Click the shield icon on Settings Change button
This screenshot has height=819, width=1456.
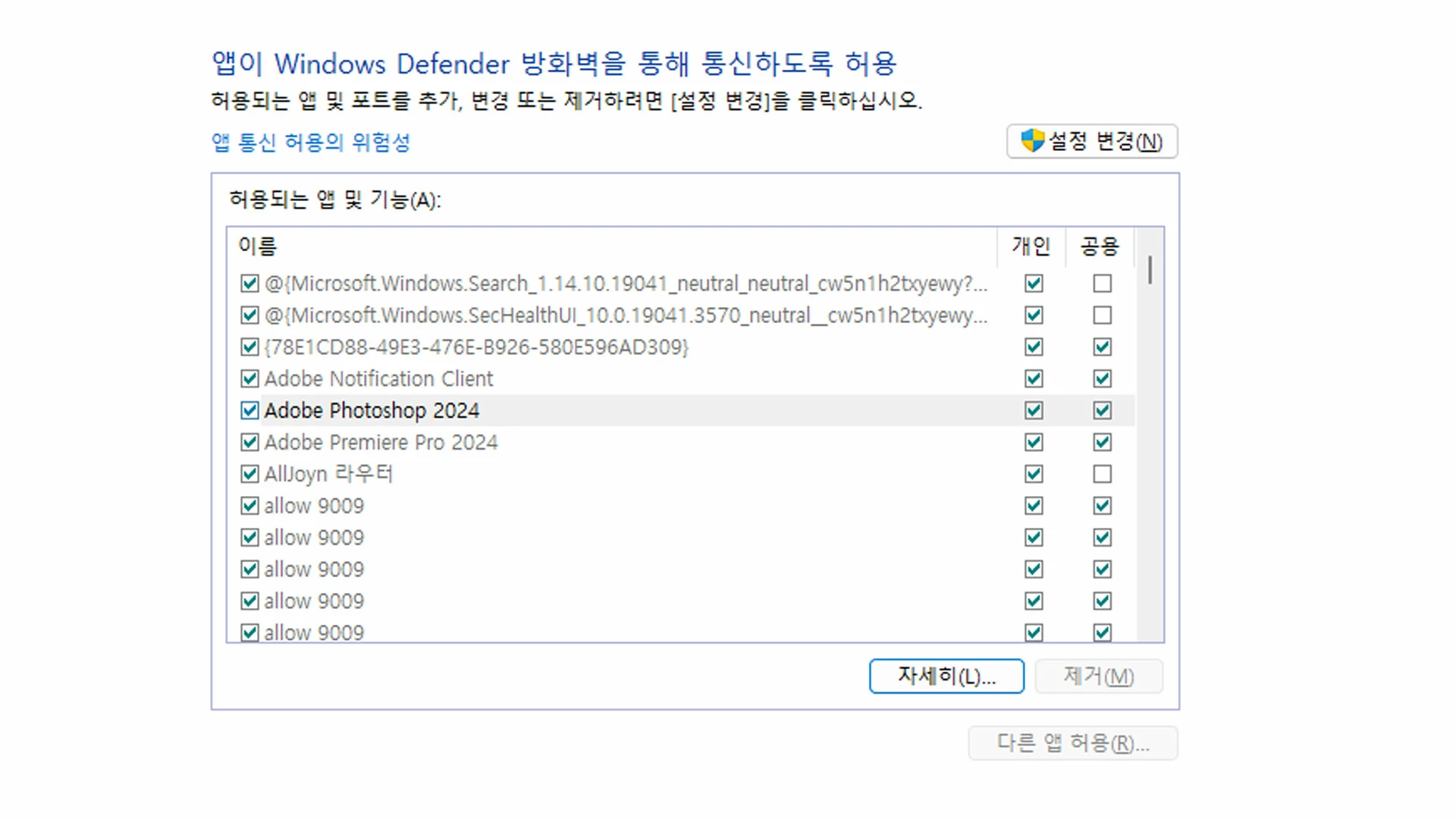tap(1032, 141)
